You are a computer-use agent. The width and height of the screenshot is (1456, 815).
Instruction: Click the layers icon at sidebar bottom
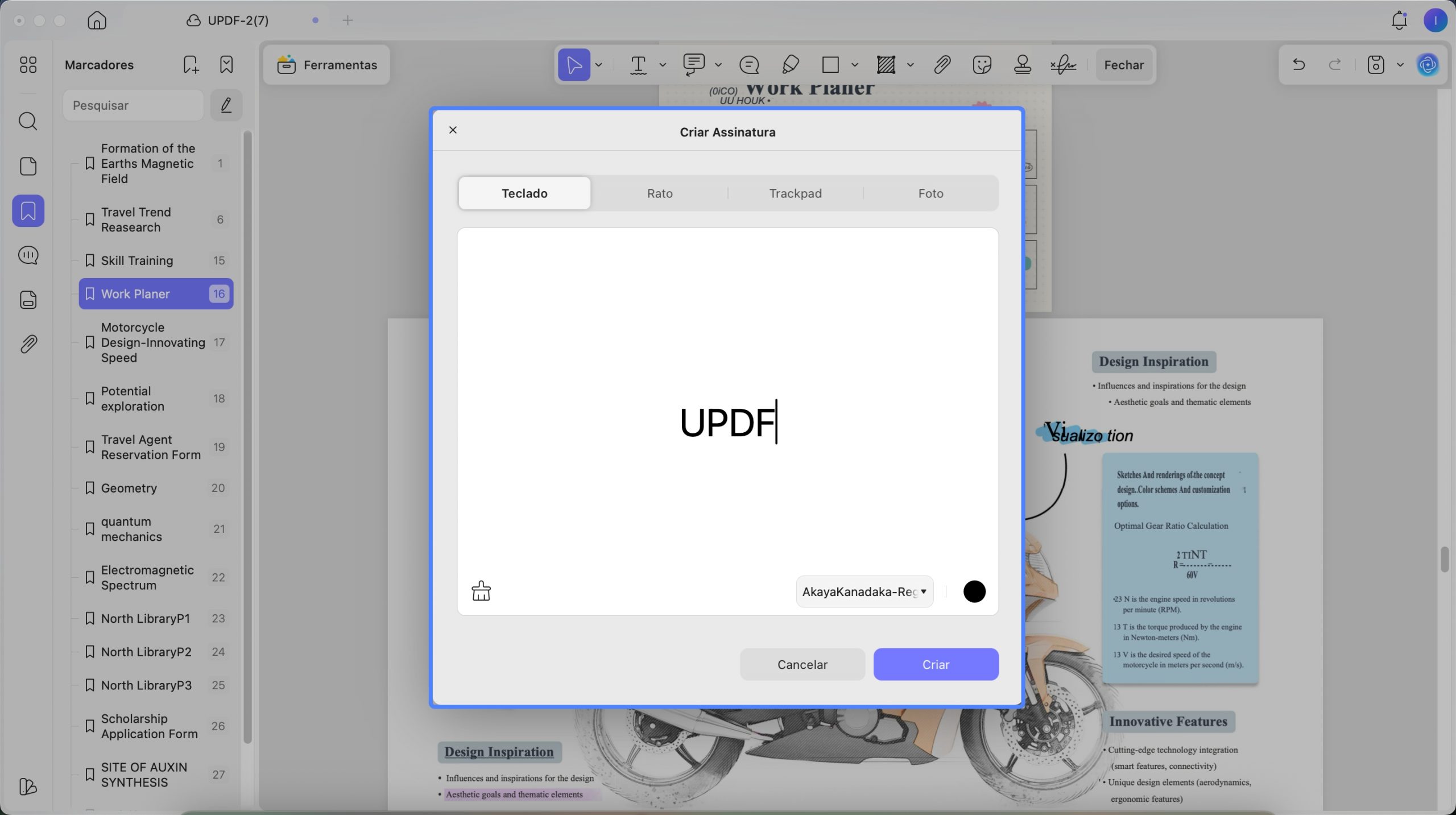[x=28, y=787]
